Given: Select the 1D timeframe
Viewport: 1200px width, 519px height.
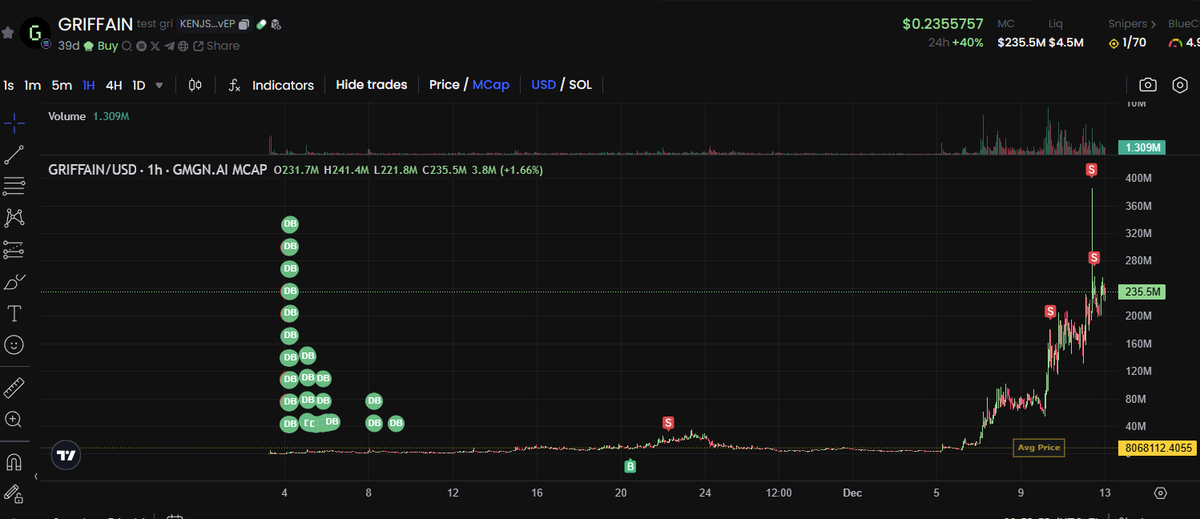Looking at the screenshot, I should (x=139, y=85).
